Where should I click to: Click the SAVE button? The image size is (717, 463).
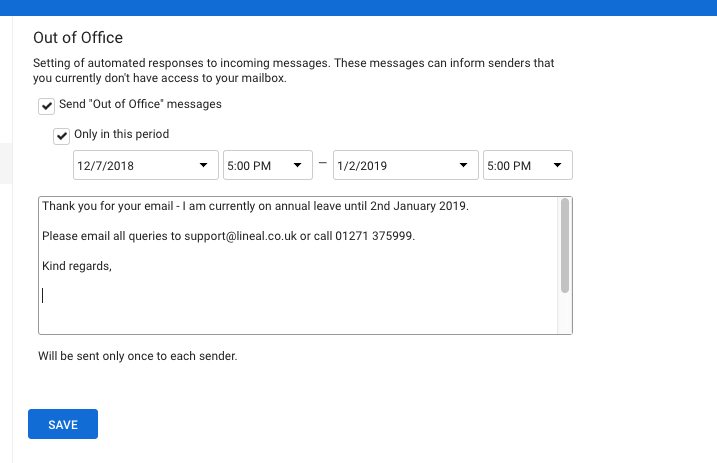point(63,424)
